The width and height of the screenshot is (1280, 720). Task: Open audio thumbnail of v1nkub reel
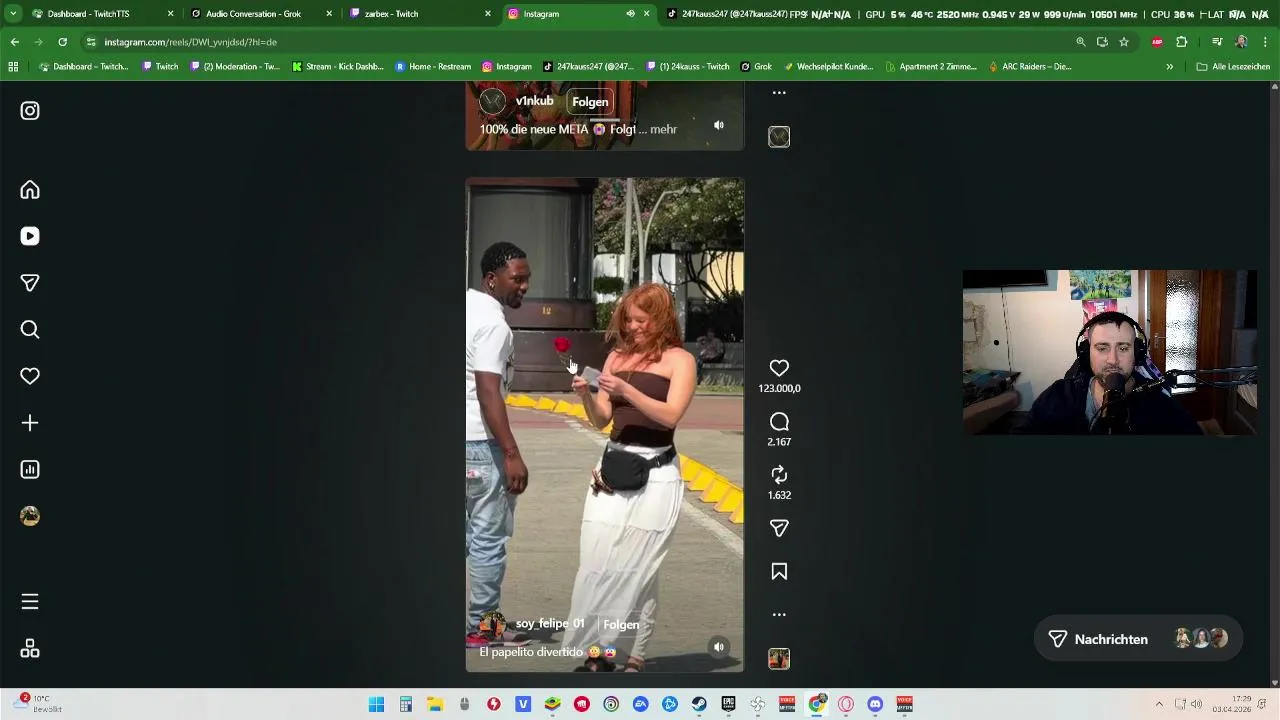click(x=779, y=137)
